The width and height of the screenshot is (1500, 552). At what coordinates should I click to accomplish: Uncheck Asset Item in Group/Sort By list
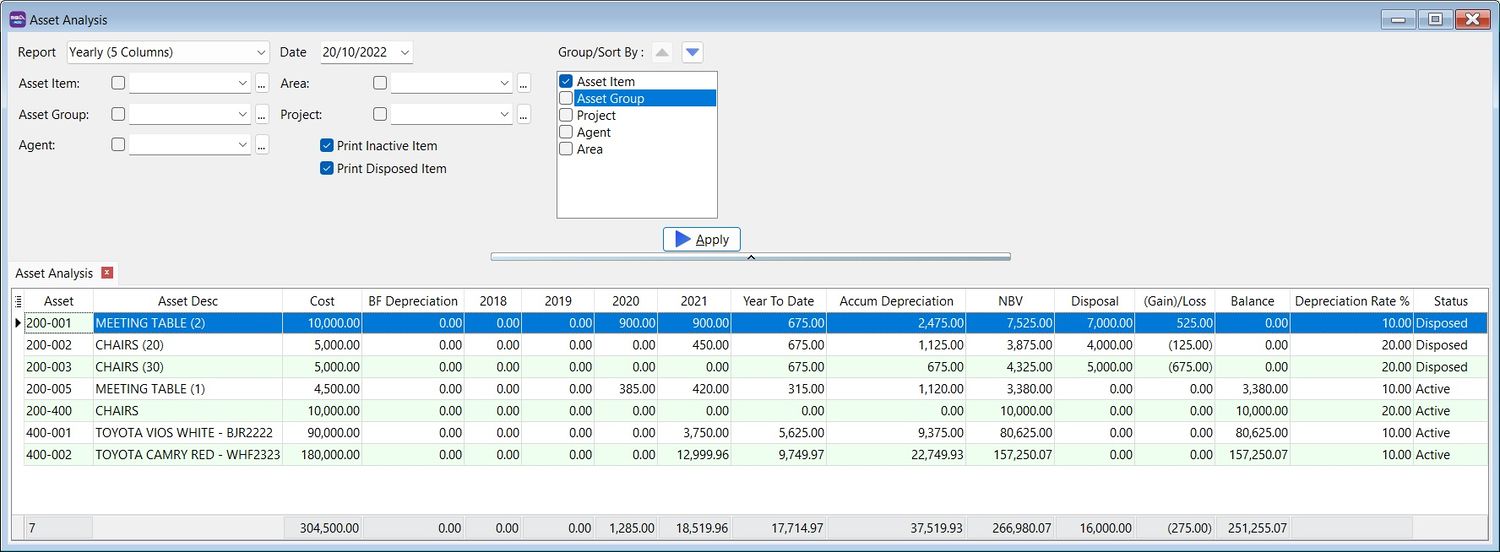coord(566,82)
